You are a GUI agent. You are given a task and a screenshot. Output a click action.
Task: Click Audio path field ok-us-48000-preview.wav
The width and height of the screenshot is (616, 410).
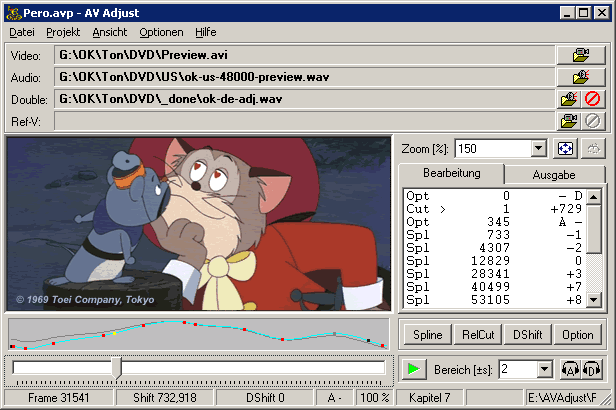coord(304,77)
